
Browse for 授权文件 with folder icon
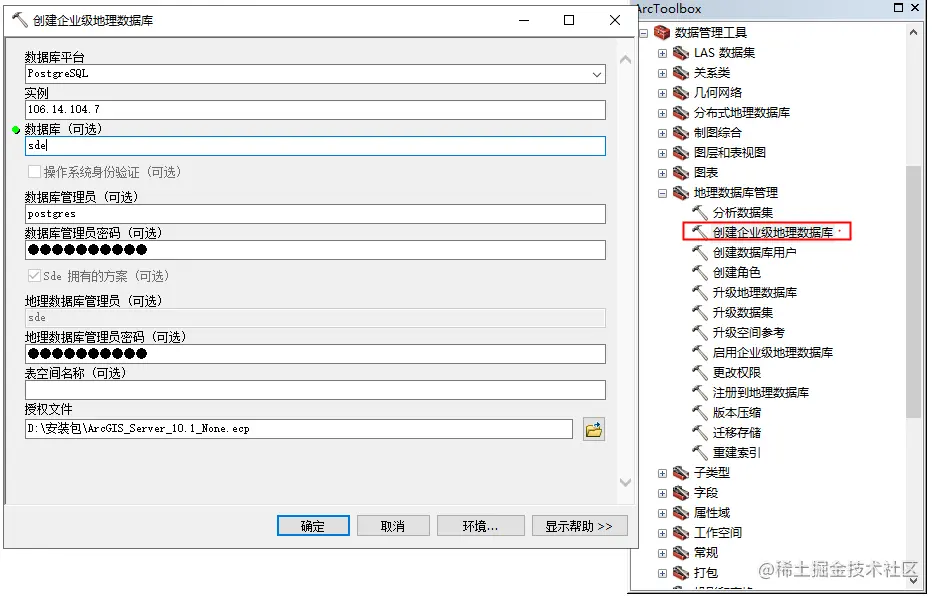(593, 430)
